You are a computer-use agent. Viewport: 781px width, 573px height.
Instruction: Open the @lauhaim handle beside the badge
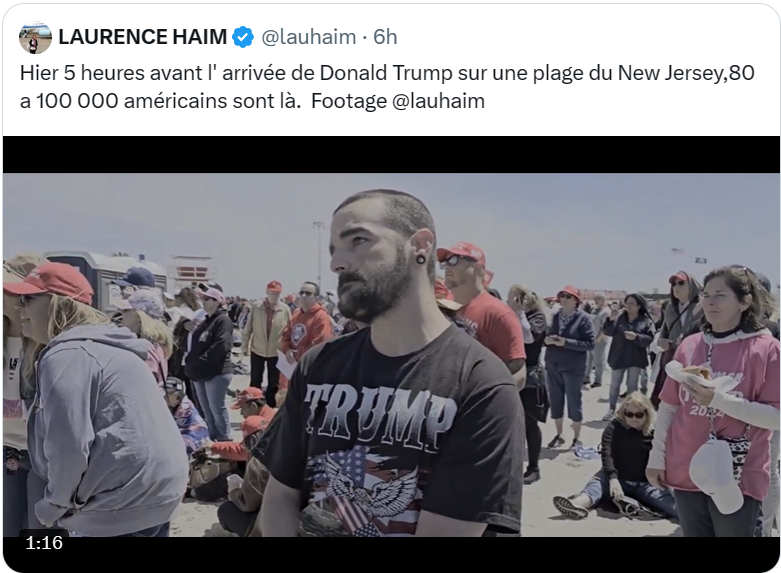(x=309, y=37)
